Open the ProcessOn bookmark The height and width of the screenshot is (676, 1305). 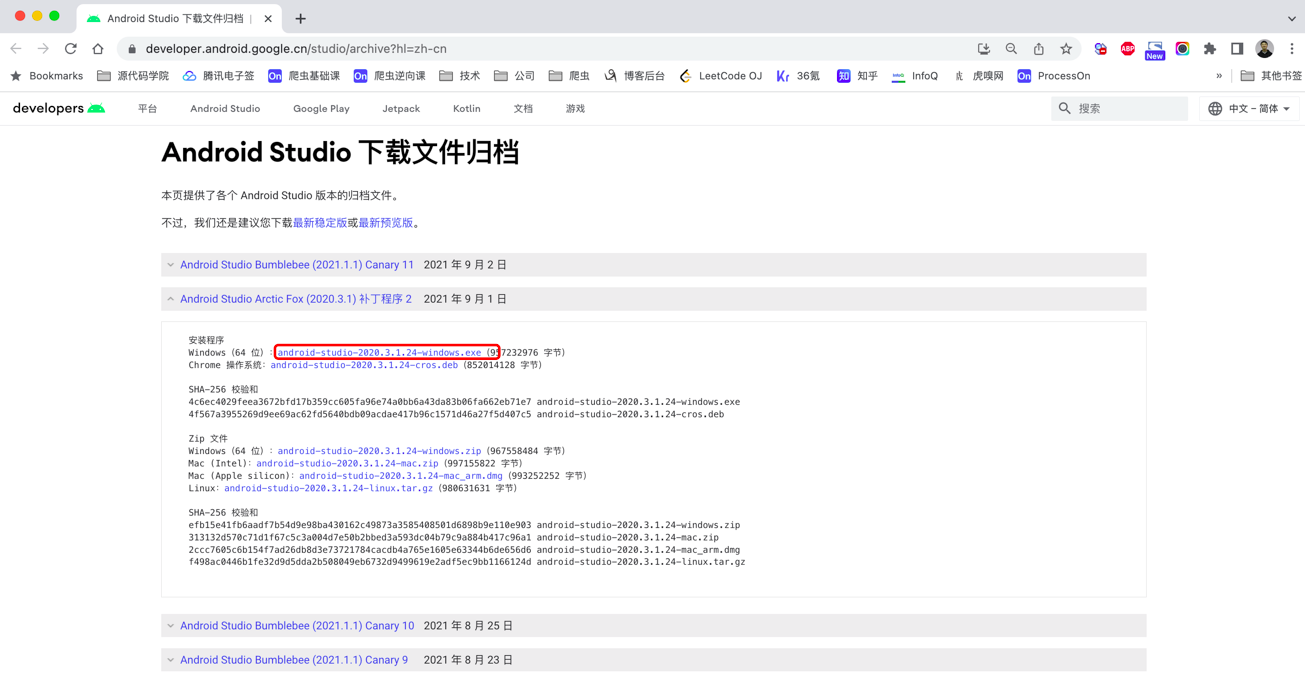pyautogui.click(x=1053, y=76)
